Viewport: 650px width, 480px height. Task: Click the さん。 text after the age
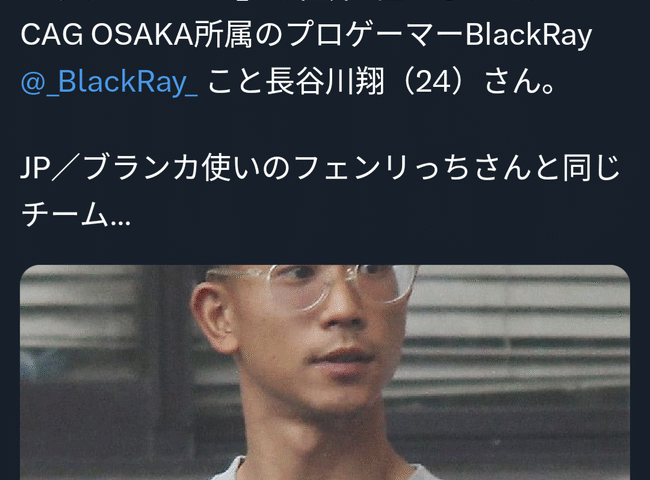pos(519,82)
